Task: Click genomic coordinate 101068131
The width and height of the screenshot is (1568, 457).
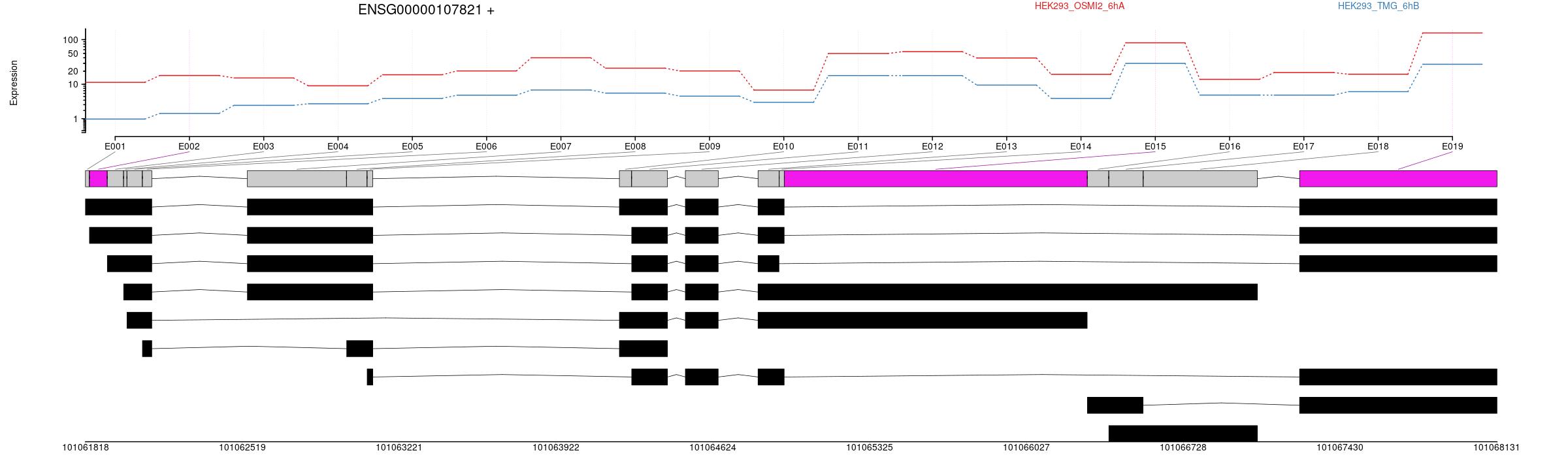Action: pos(1497,448)
